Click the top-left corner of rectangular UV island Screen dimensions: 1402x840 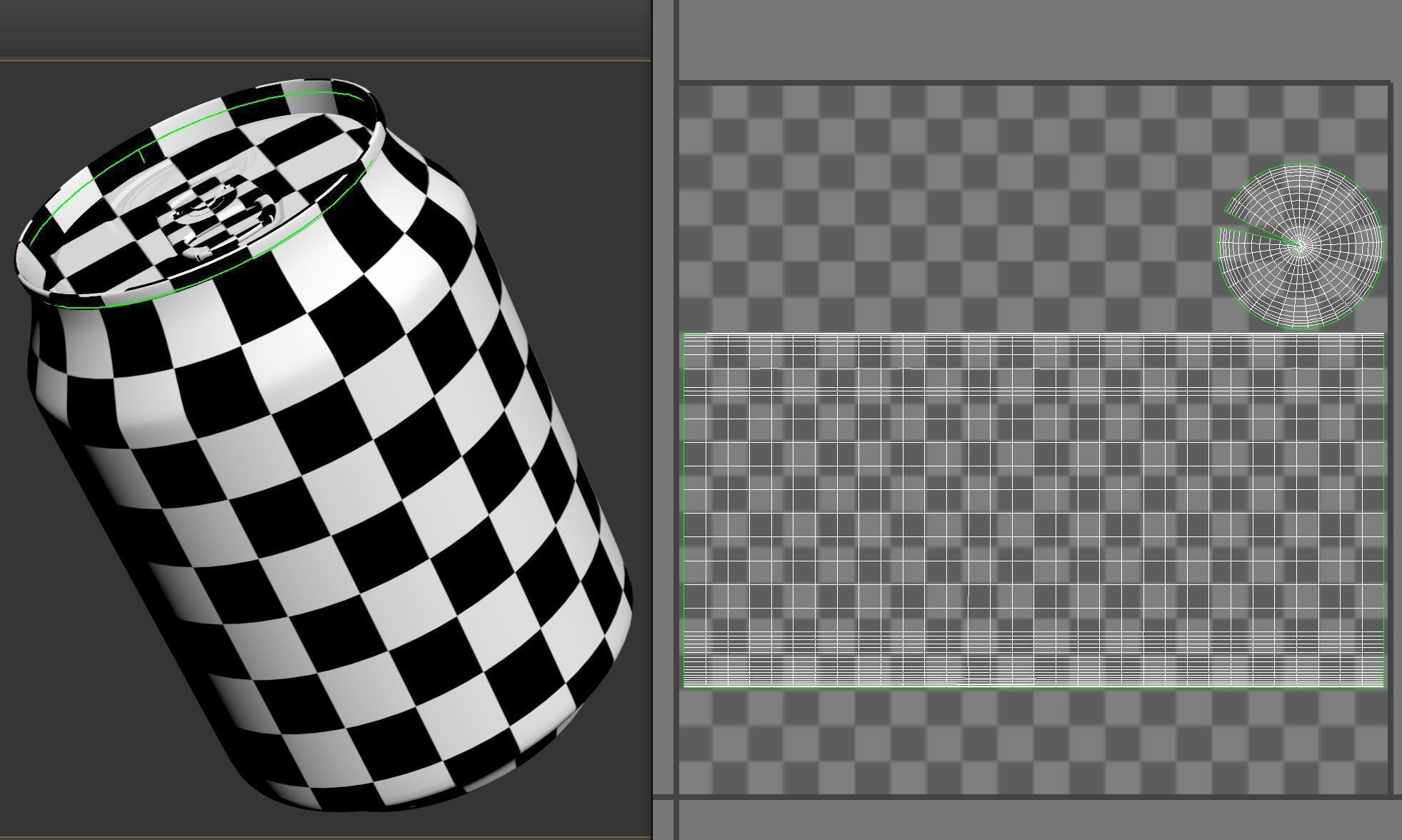coord(684,334)
